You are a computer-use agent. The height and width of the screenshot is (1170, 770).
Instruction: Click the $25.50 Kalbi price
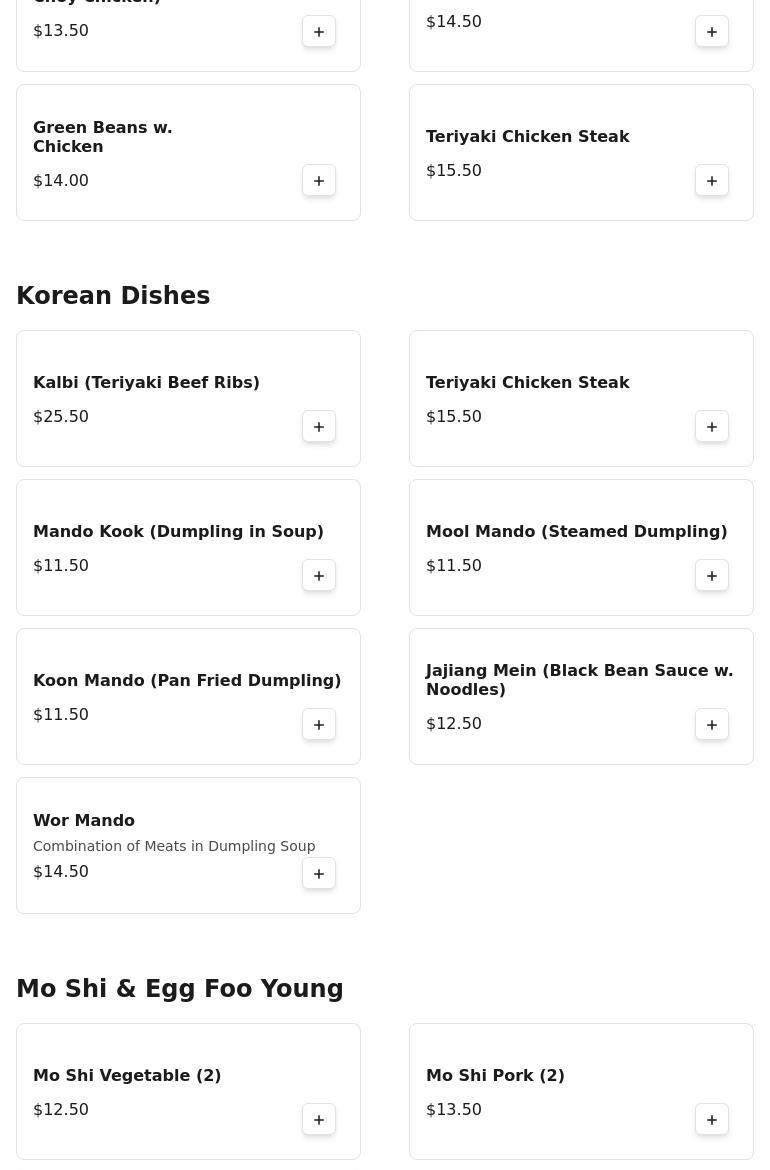[61, 417]
